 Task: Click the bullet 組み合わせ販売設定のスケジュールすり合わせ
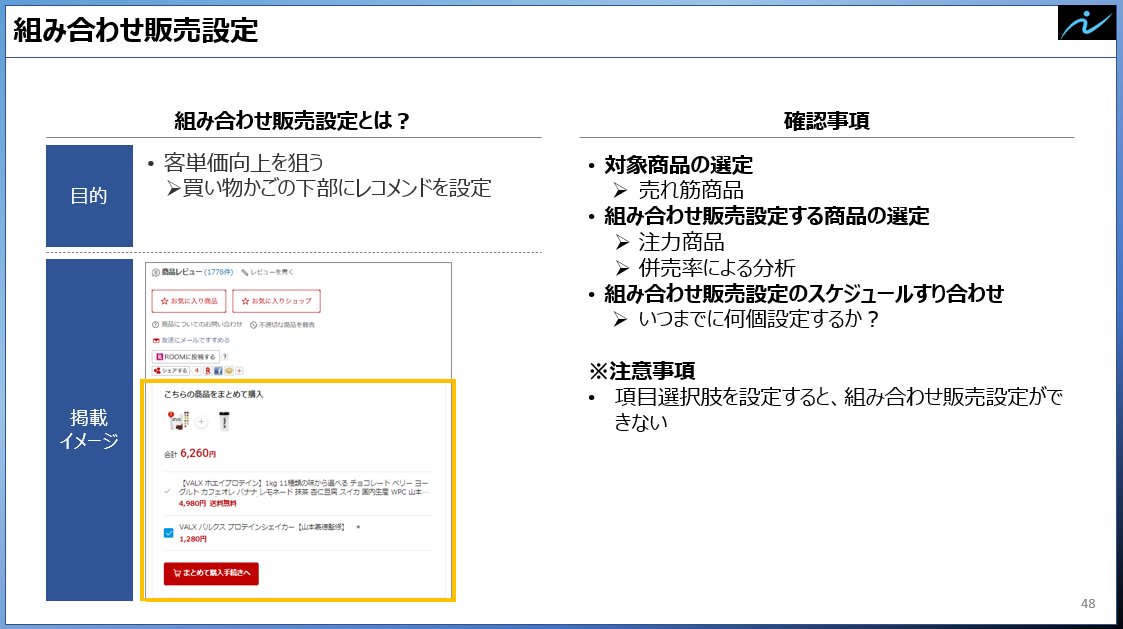click(804, 294)
